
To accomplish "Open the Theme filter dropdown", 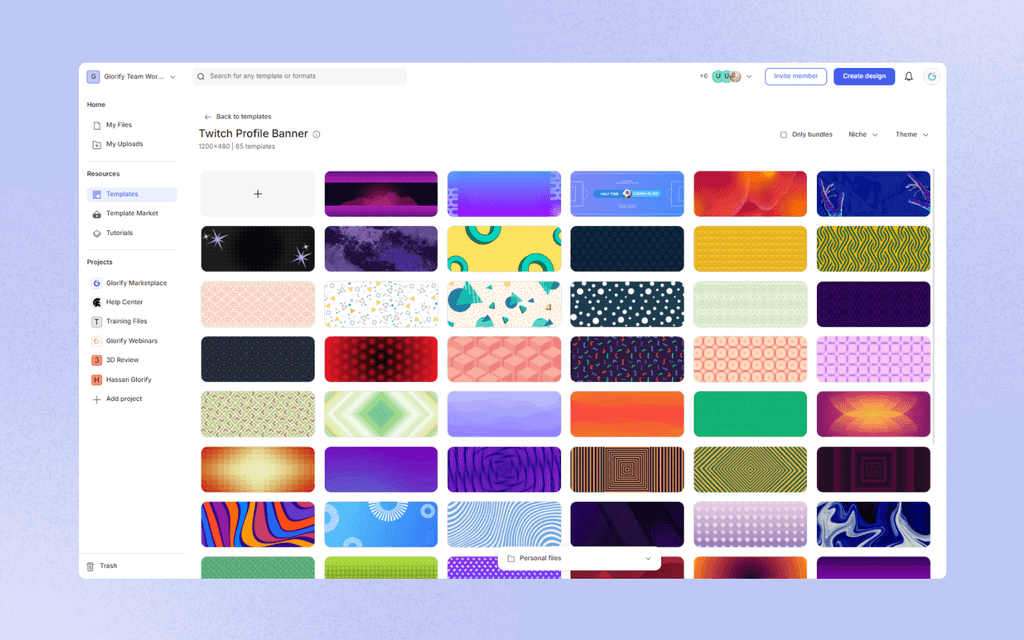I will pyautogui.click(x=911, y=134).
